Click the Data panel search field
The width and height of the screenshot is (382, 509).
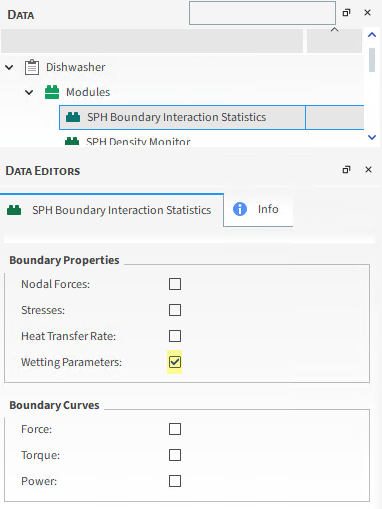(x=262, y=13)
